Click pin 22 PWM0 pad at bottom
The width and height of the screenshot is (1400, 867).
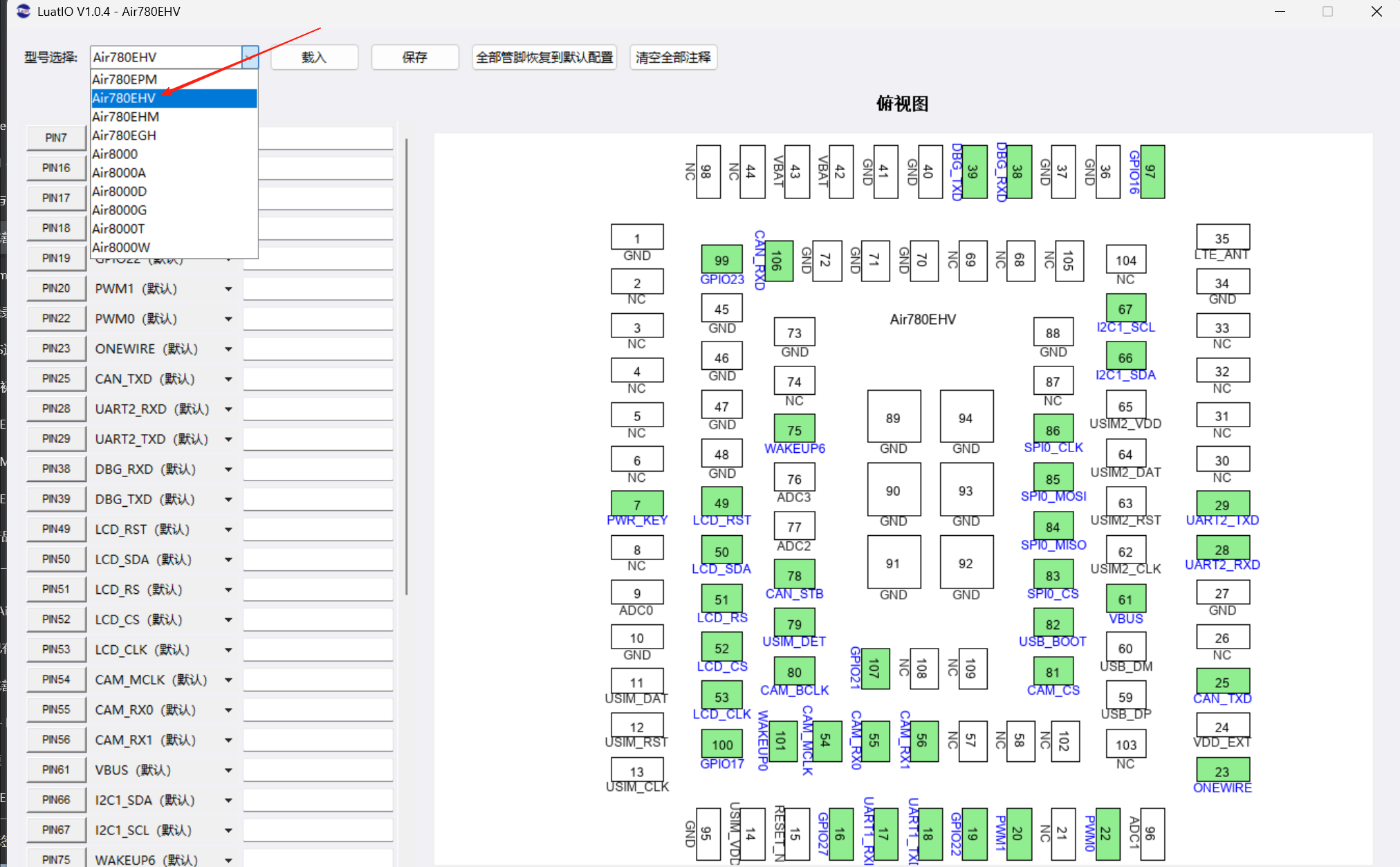1107,834
